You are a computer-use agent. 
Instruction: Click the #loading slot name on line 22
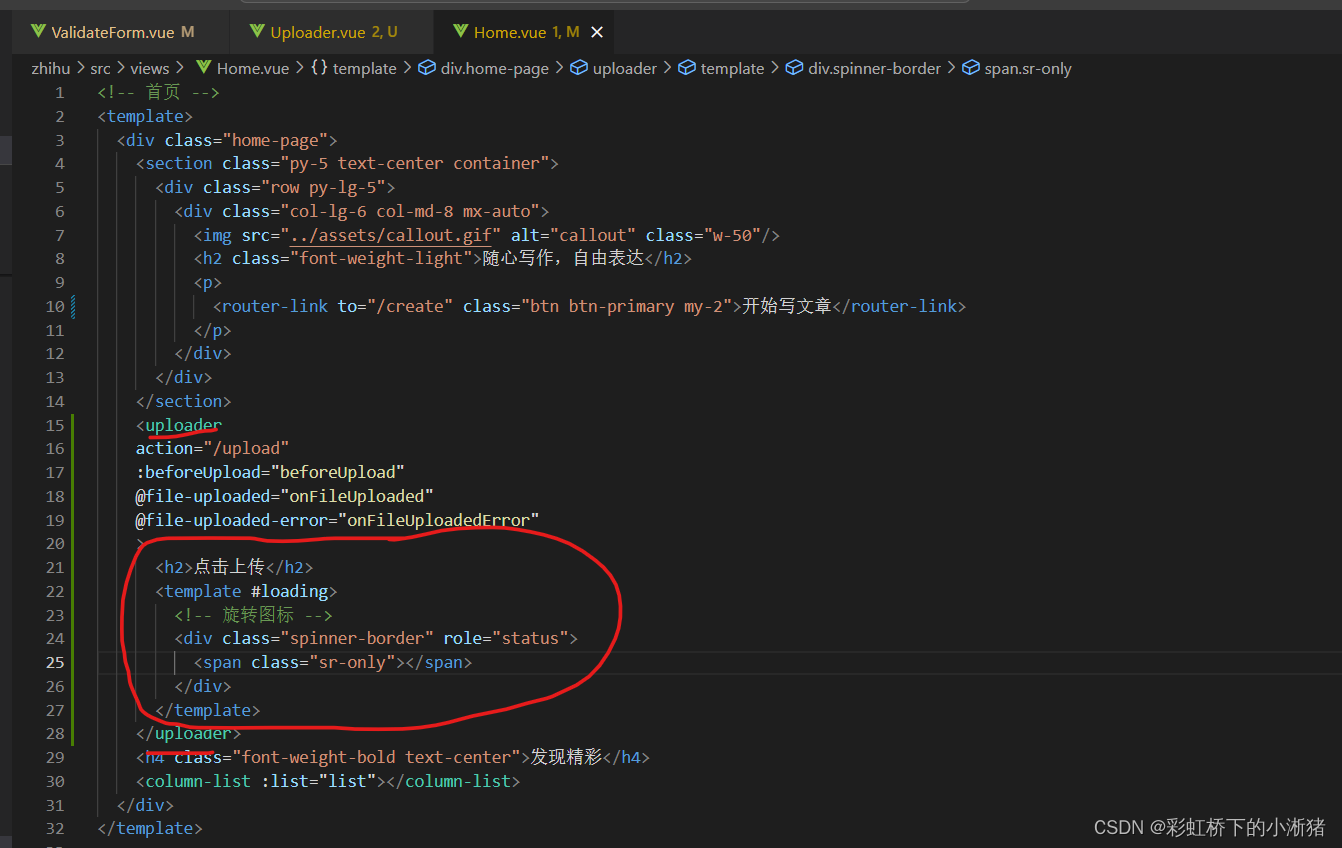289,591
